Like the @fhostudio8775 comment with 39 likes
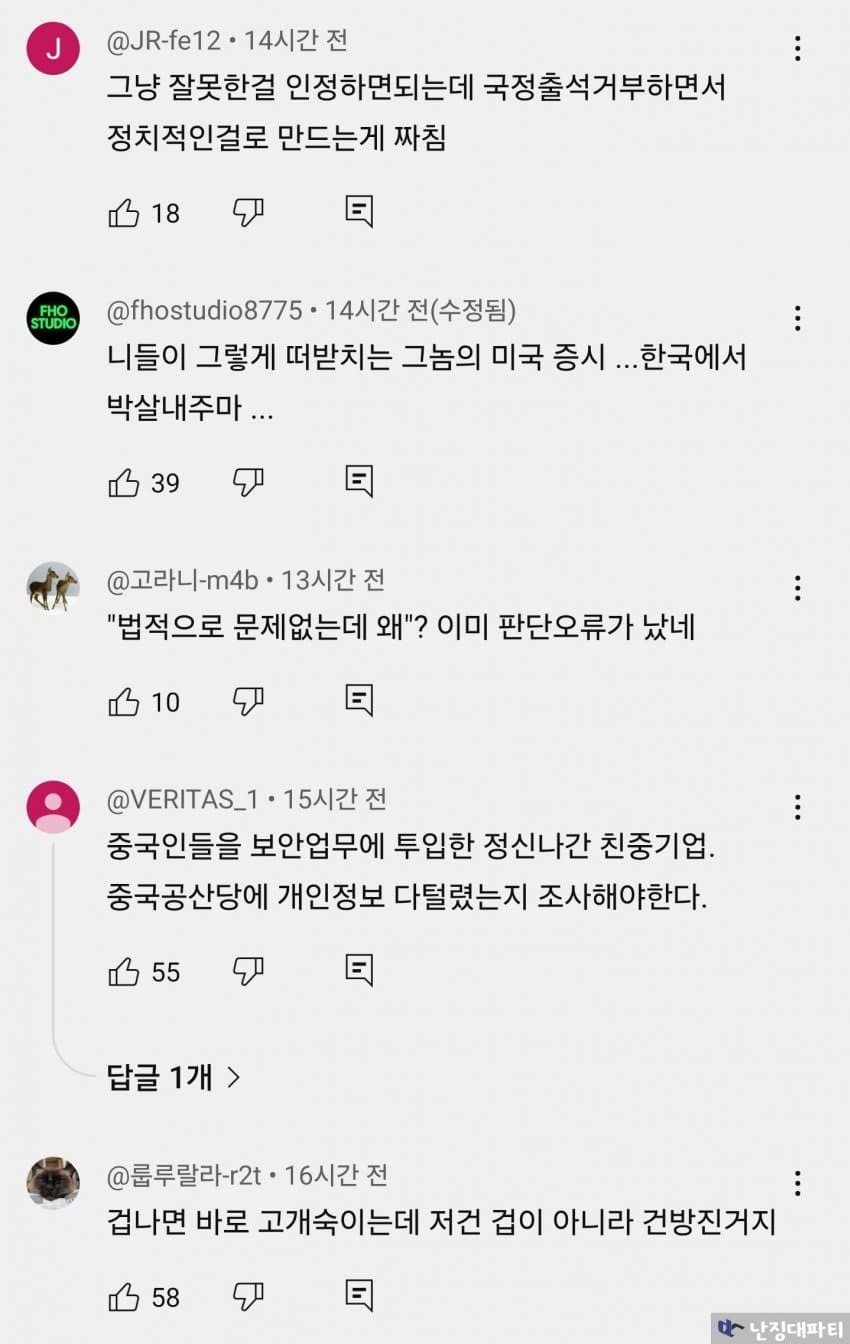850x1344 pixels. click(123, 483)
